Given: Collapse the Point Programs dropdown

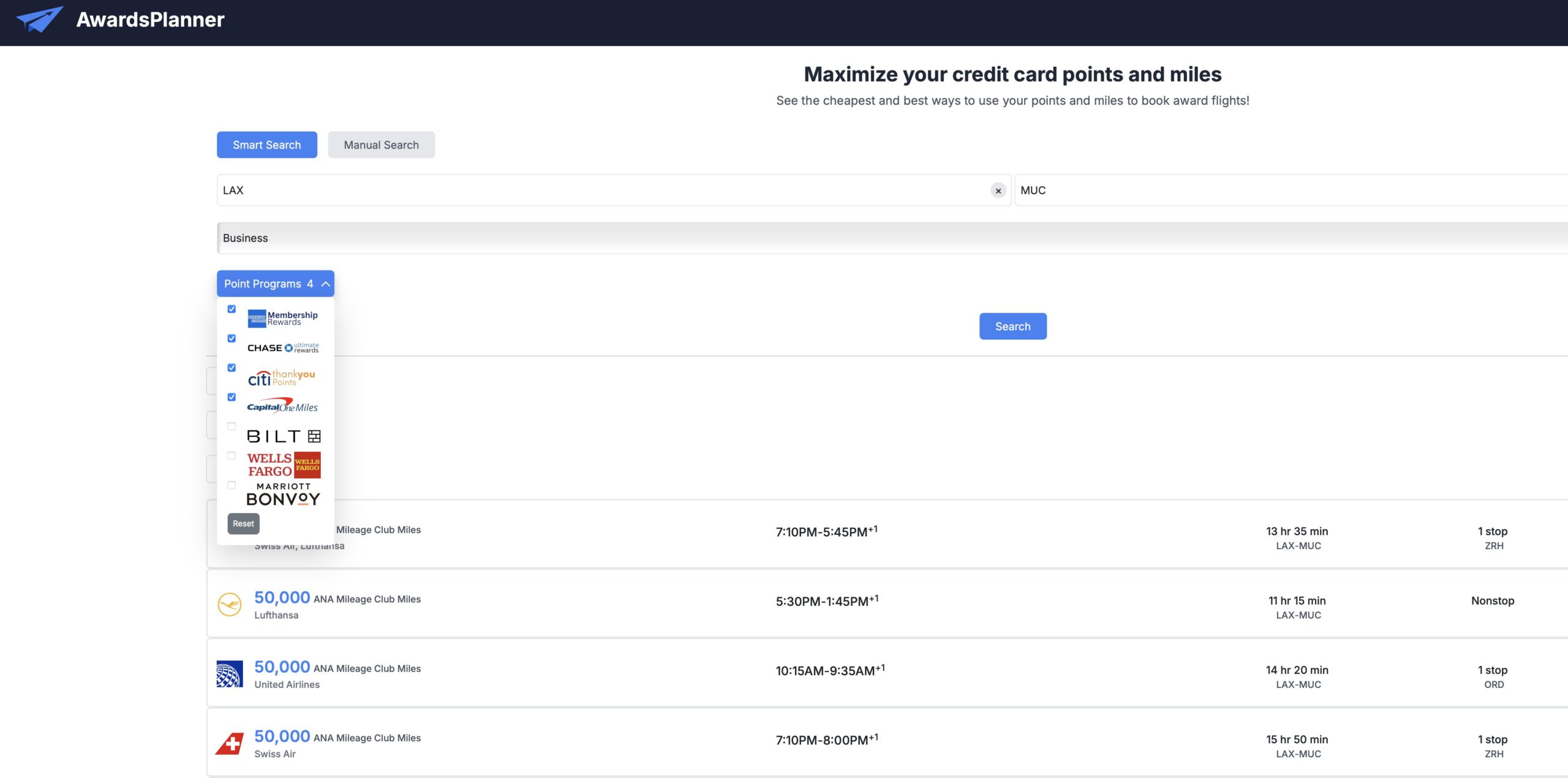Looking at the screenshot, I should (x=276, y=284).
